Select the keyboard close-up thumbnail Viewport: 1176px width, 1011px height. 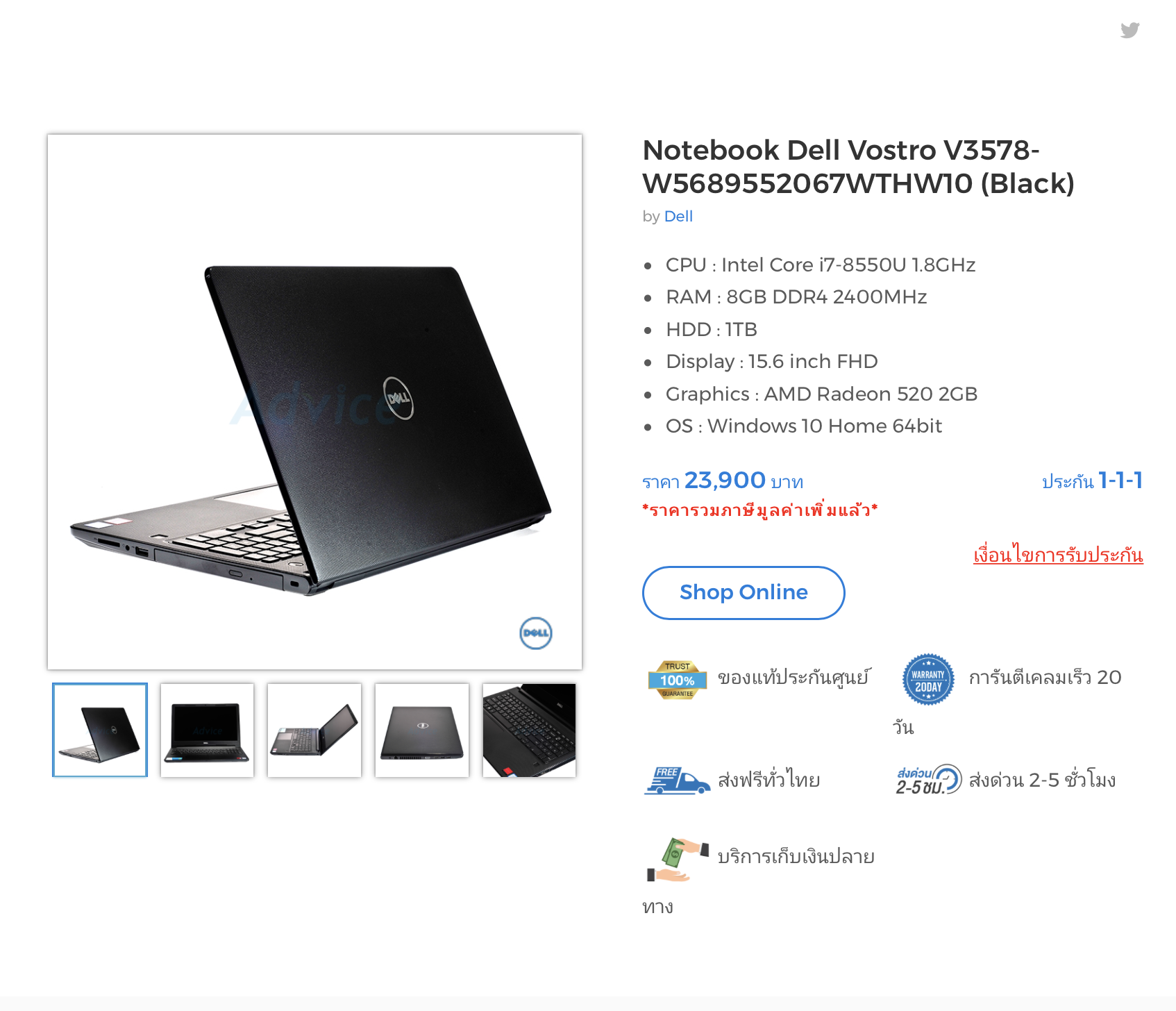pyautogui.click(x=529, y=730)
